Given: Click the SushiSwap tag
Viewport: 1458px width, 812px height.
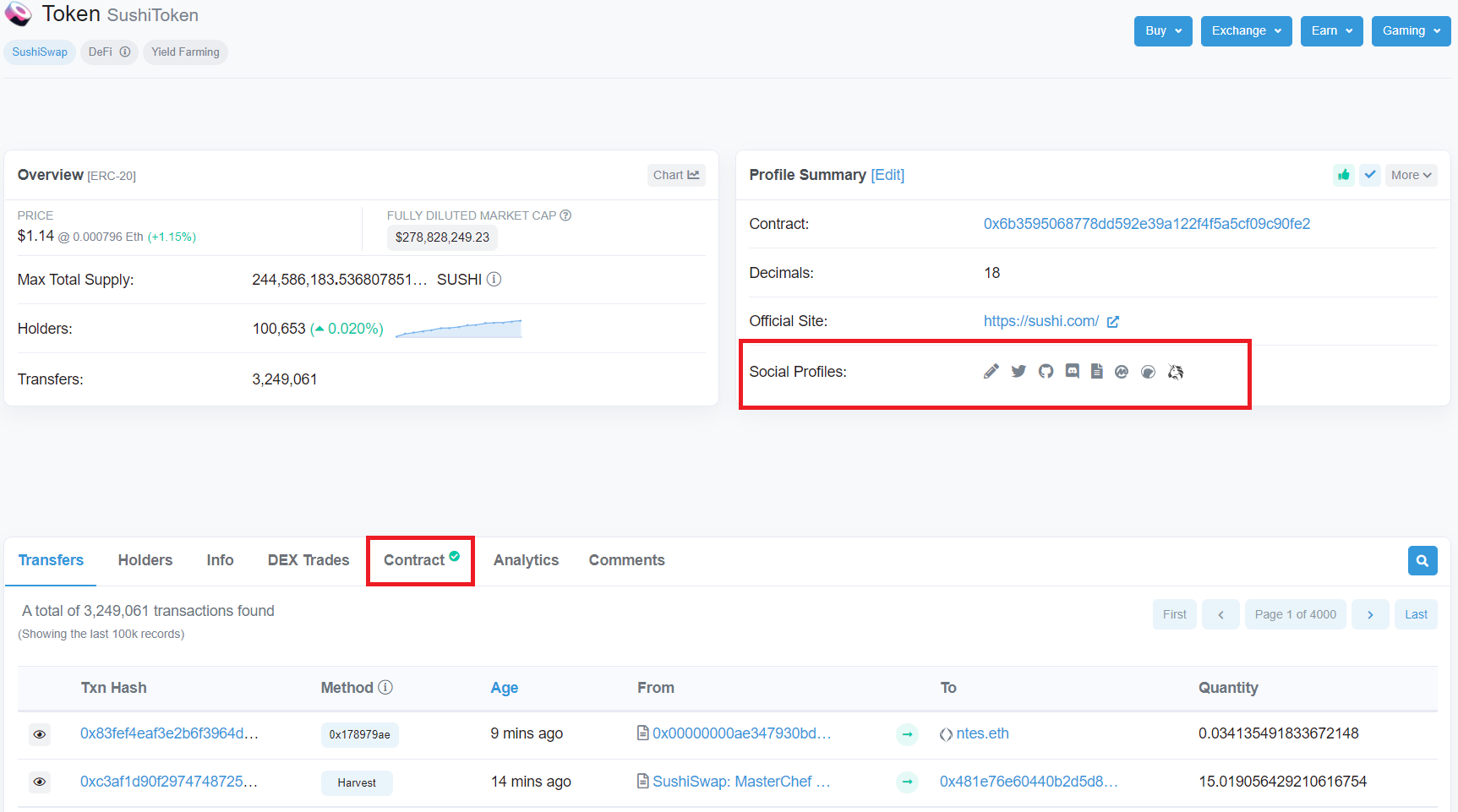Looking at the screenshot, I should (40, 52).
